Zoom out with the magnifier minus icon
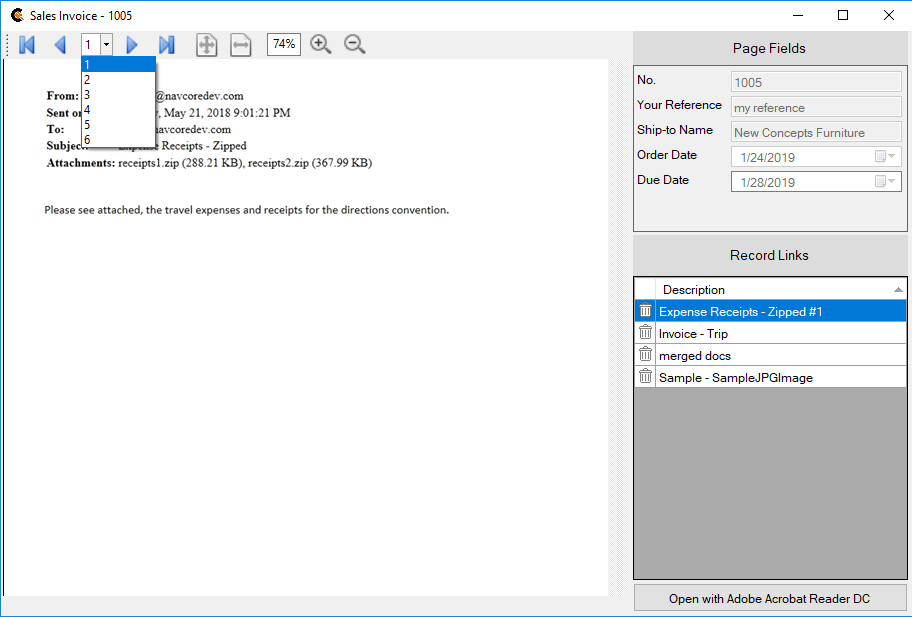This screenshot has height=617, width=912. [x=354, y=44]
